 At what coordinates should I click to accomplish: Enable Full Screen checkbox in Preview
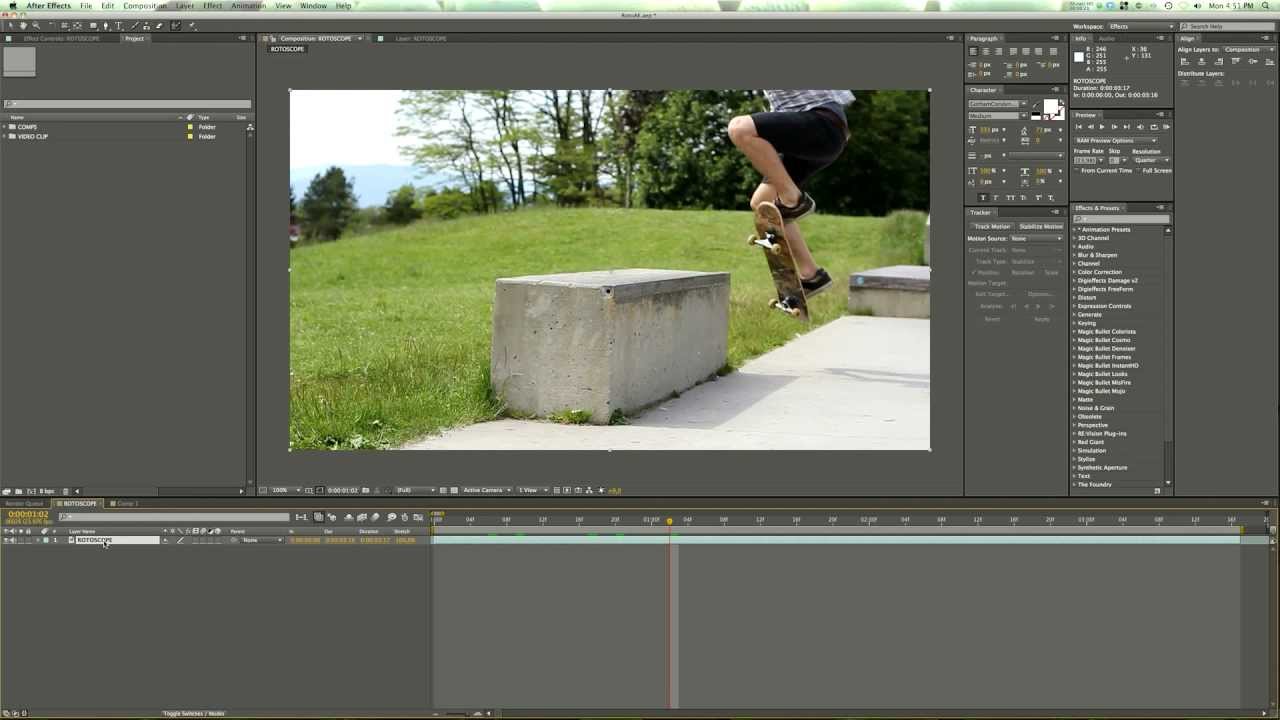coord(1138,170)
